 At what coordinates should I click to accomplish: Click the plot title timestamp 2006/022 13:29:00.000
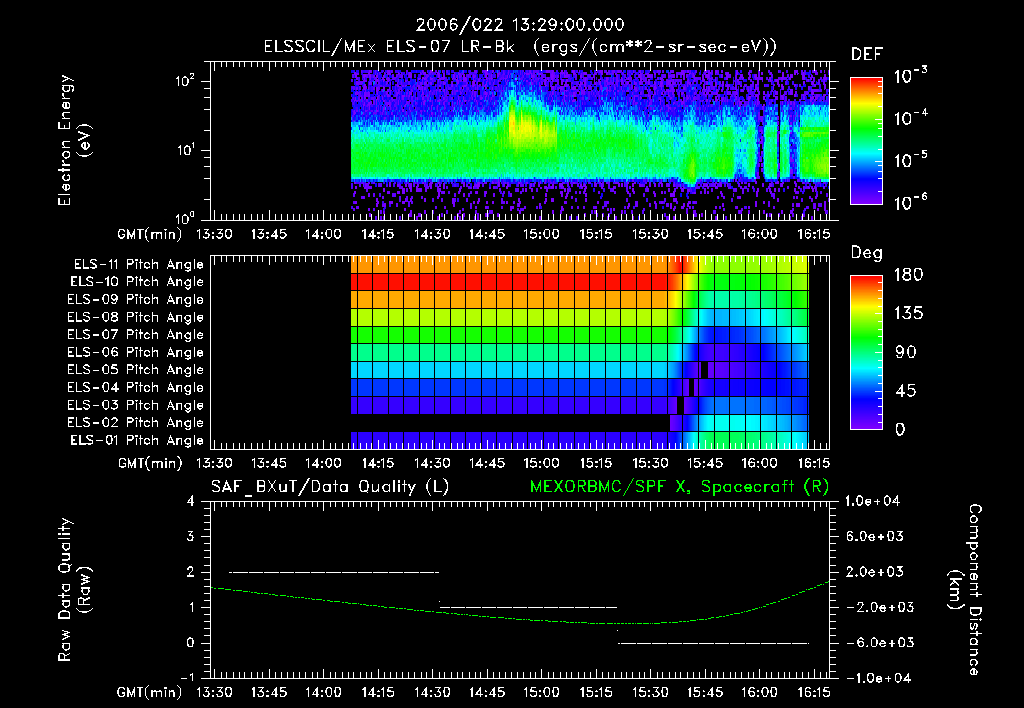click(x=520, y=25)
